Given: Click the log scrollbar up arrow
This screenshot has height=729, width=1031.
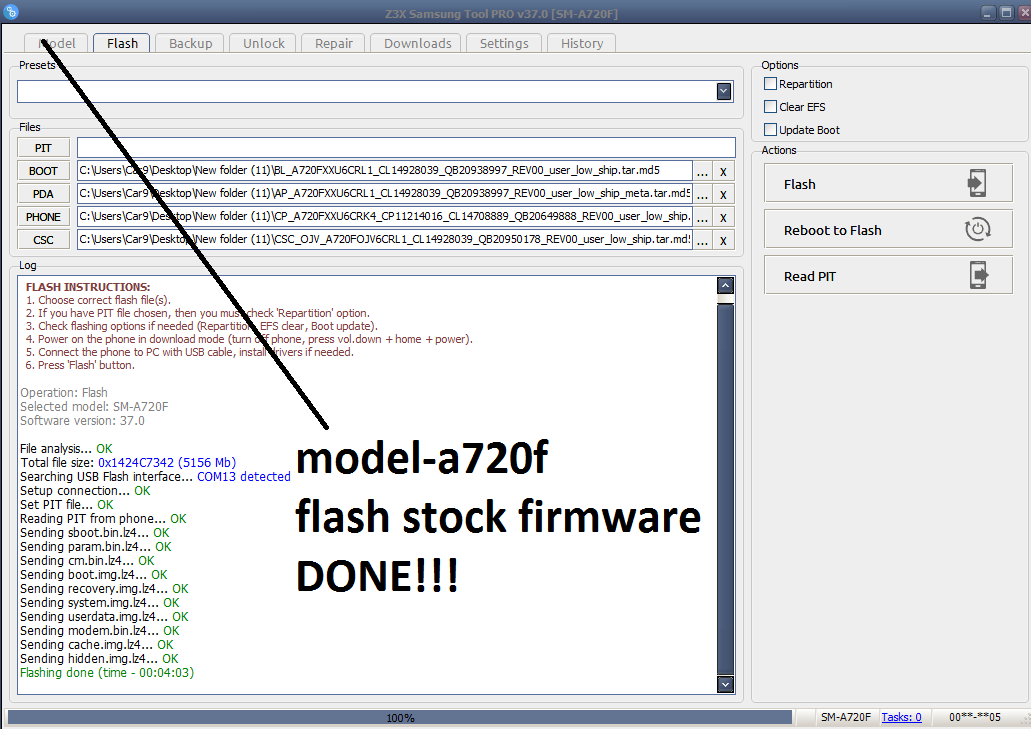Looking at the screenshot, I should coord(725,285).
